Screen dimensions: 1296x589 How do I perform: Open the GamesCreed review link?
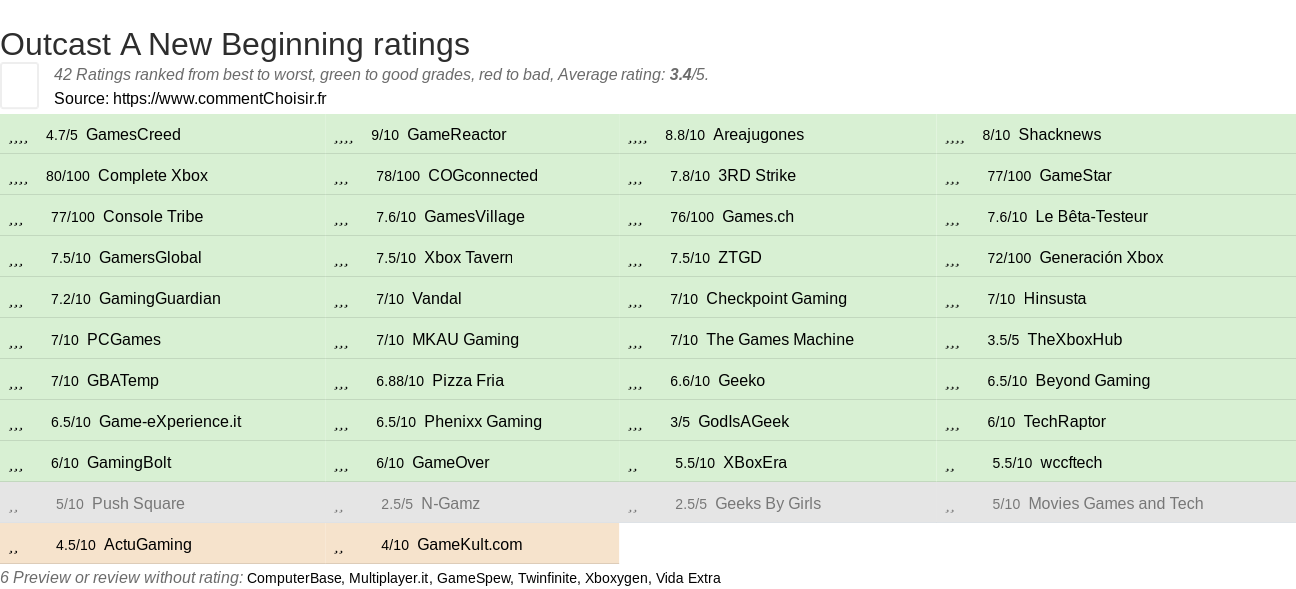133,135
